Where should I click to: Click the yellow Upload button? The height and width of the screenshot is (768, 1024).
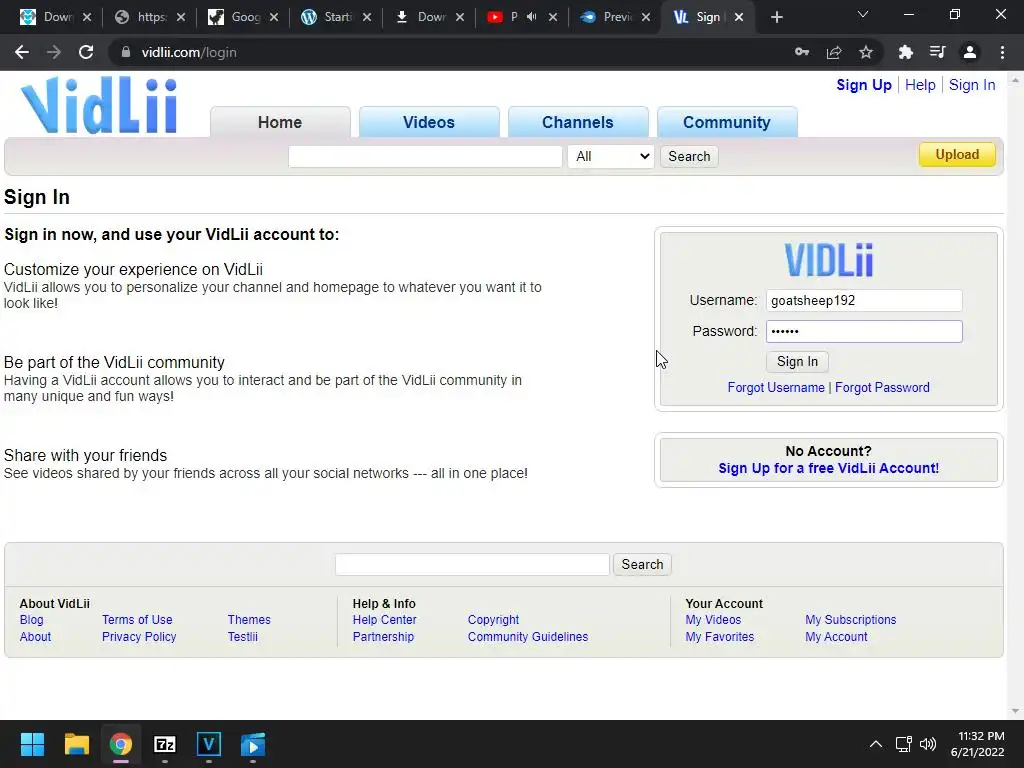pyautogui.click(x=957, y=155)
